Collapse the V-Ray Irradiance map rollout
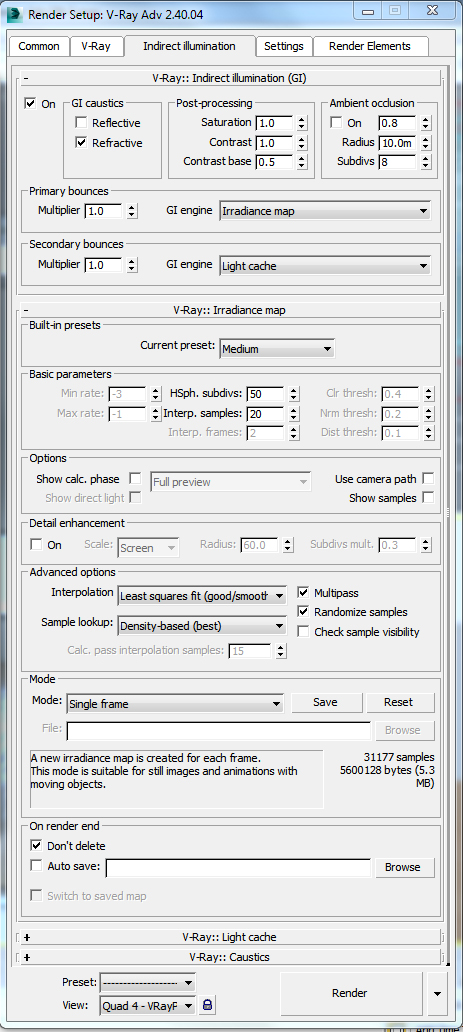Screen dimensions: 463x1032 pos(231,309)
